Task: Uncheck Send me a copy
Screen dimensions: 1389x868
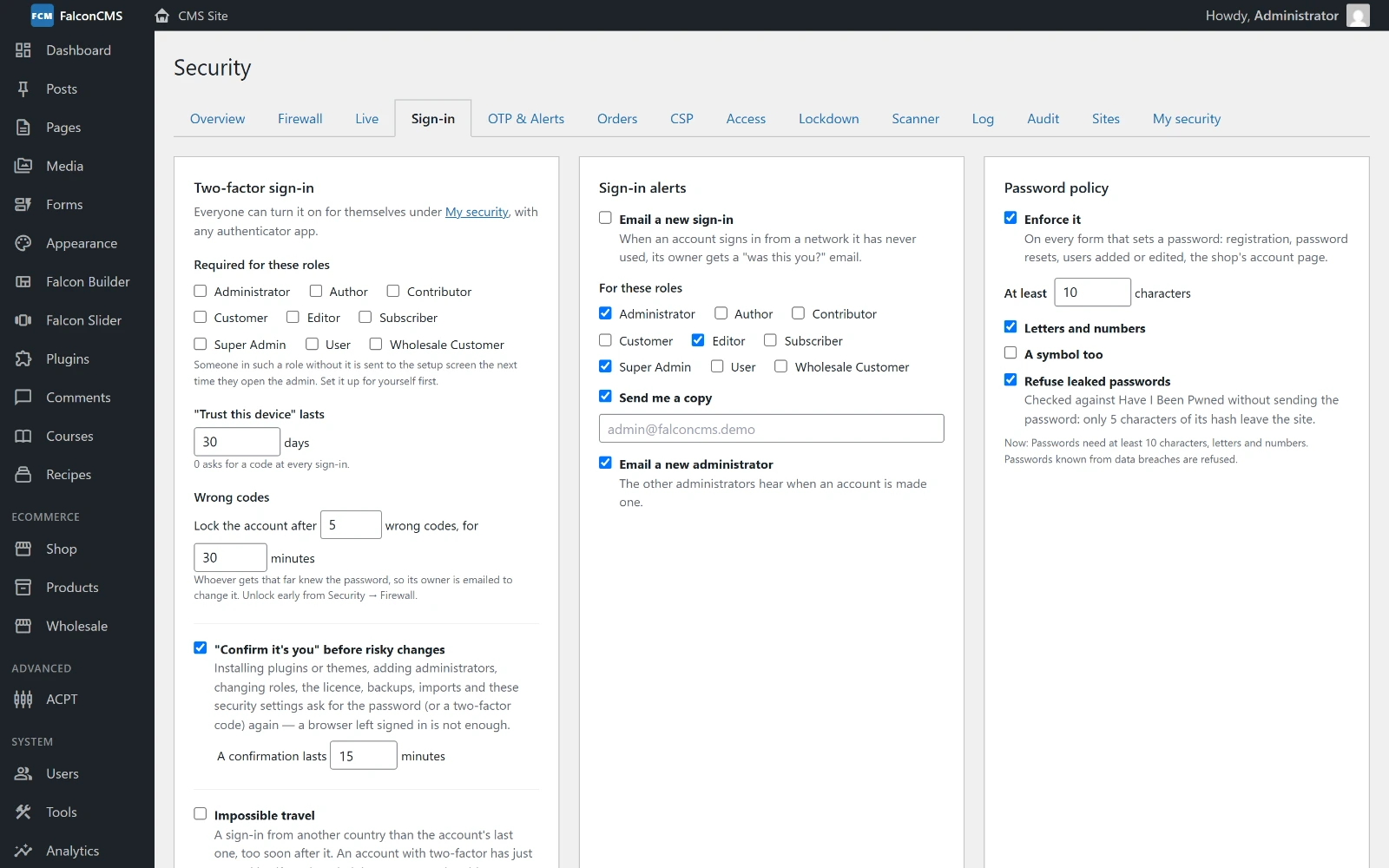Action: pyautogui.click(x=605, y=396)
